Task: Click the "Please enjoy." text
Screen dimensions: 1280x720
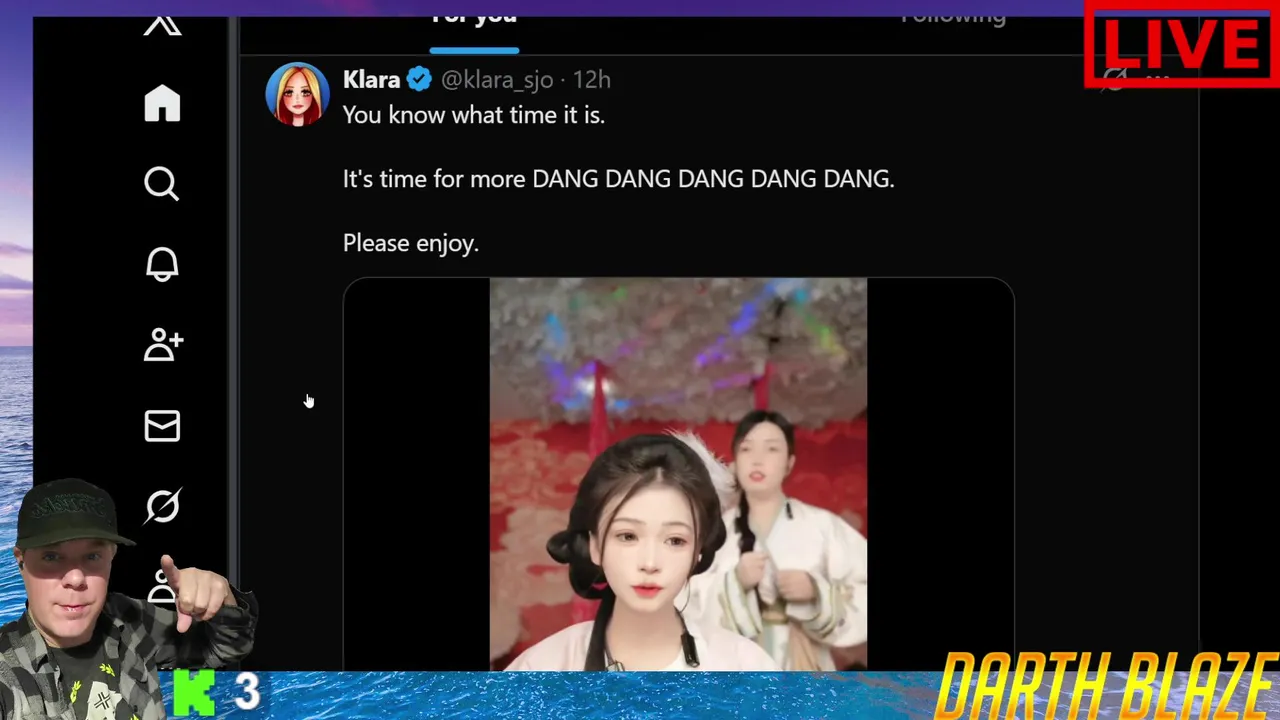Action: (411, 243)
